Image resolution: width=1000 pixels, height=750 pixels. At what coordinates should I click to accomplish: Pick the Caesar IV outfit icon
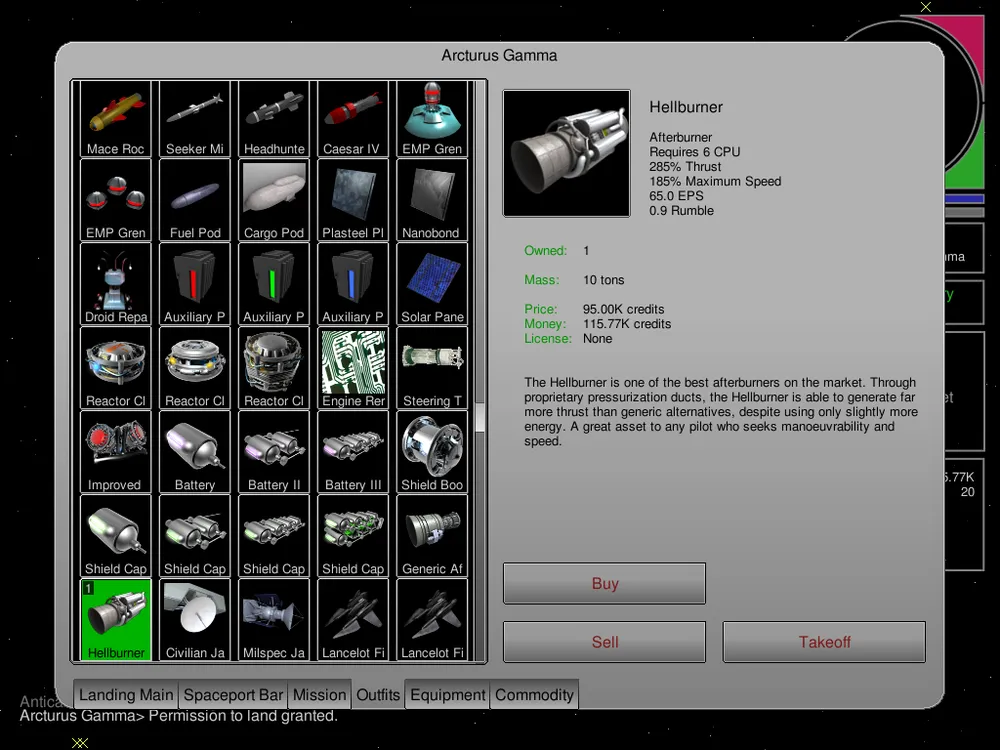click(x=353, y=119)
